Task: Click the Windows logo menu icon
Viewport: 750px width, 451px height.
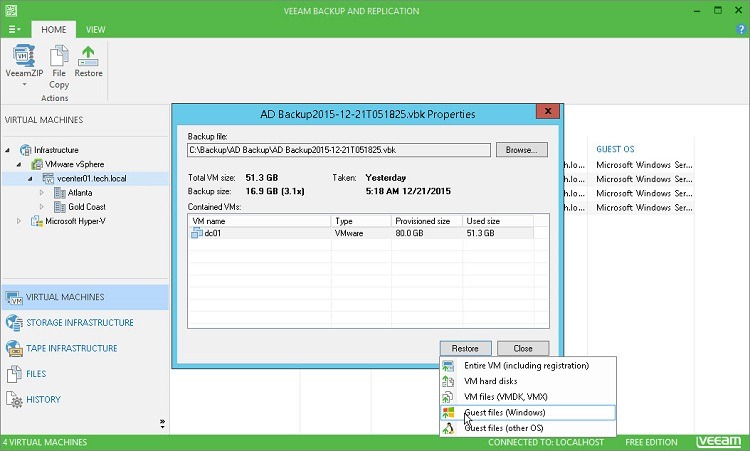Action: tap(448, 413)
